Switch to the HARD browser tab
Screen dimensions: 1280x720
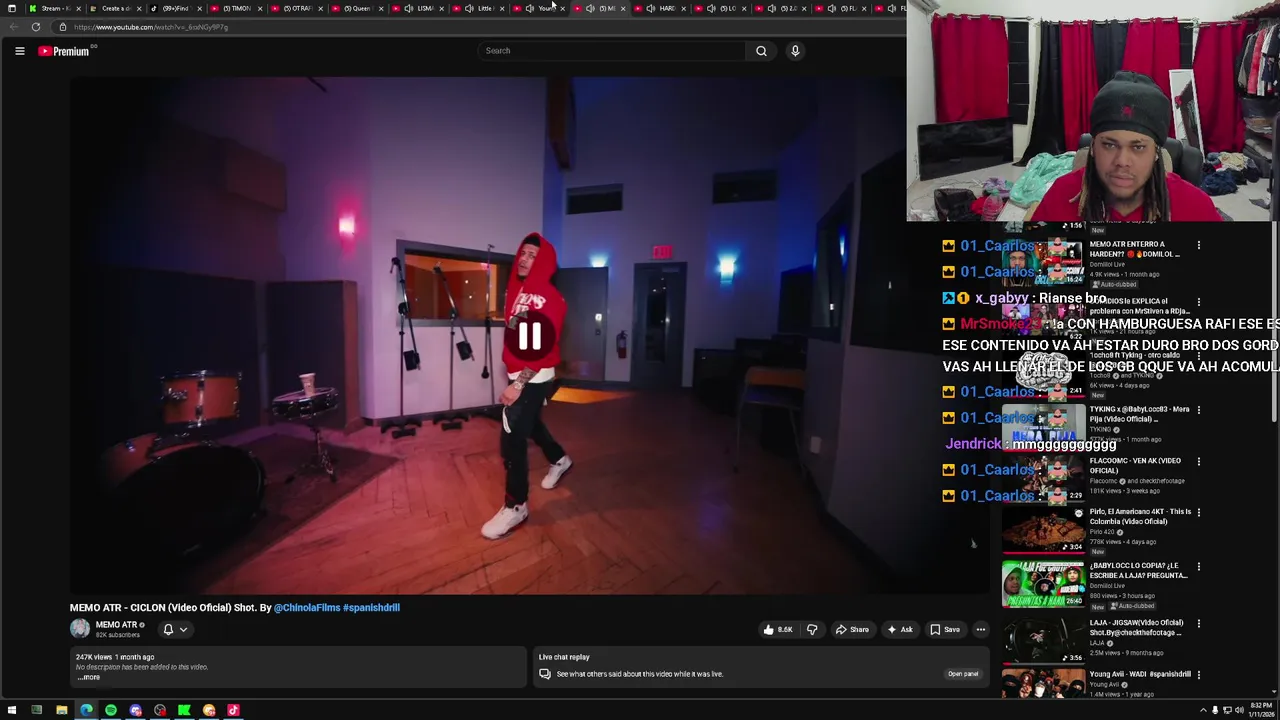point(660,8)
